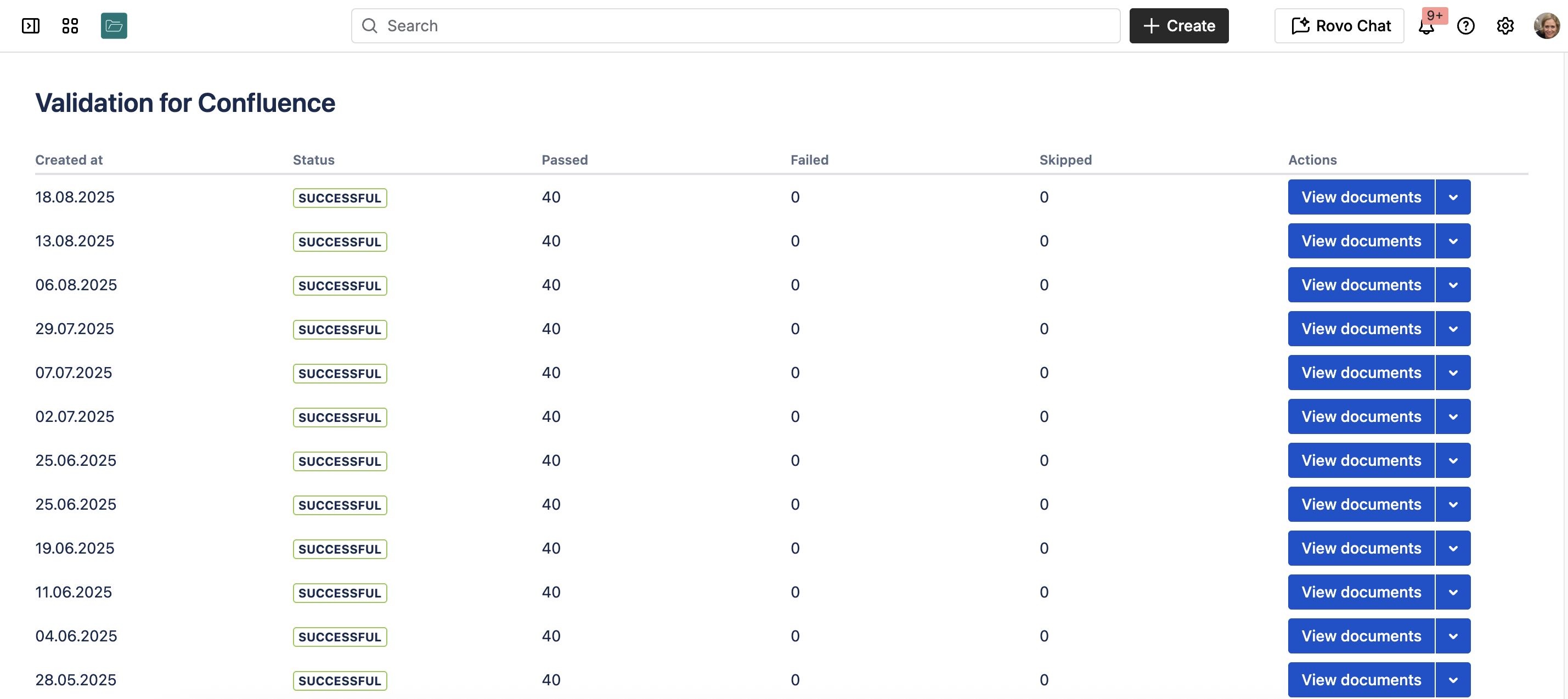Expand the sidebar panel icon
The width and height of the screenshot is (1568, 699).
(30, 26)
